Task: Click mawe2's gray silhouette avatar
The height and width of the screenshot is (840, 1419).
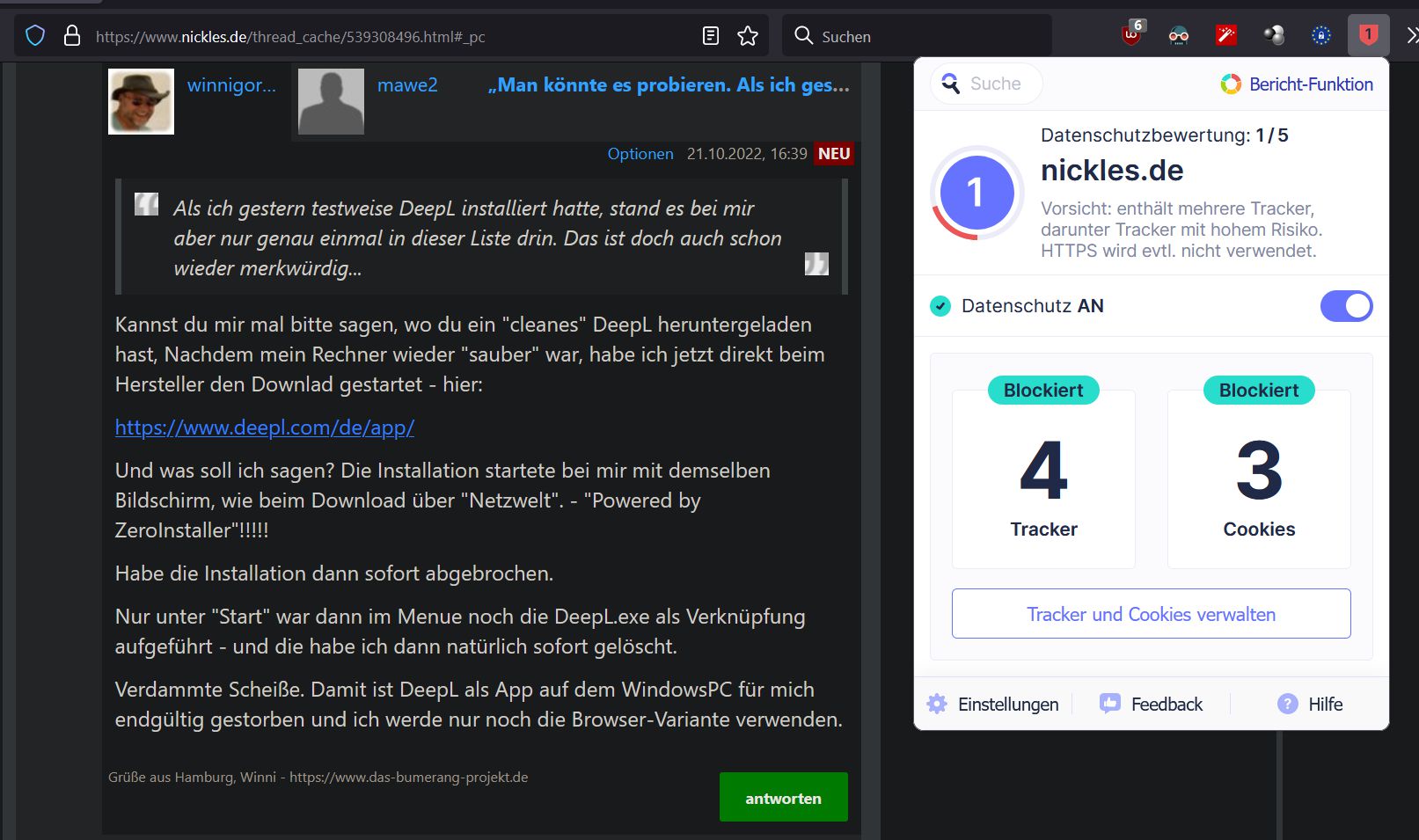Action: coord(331,101)
